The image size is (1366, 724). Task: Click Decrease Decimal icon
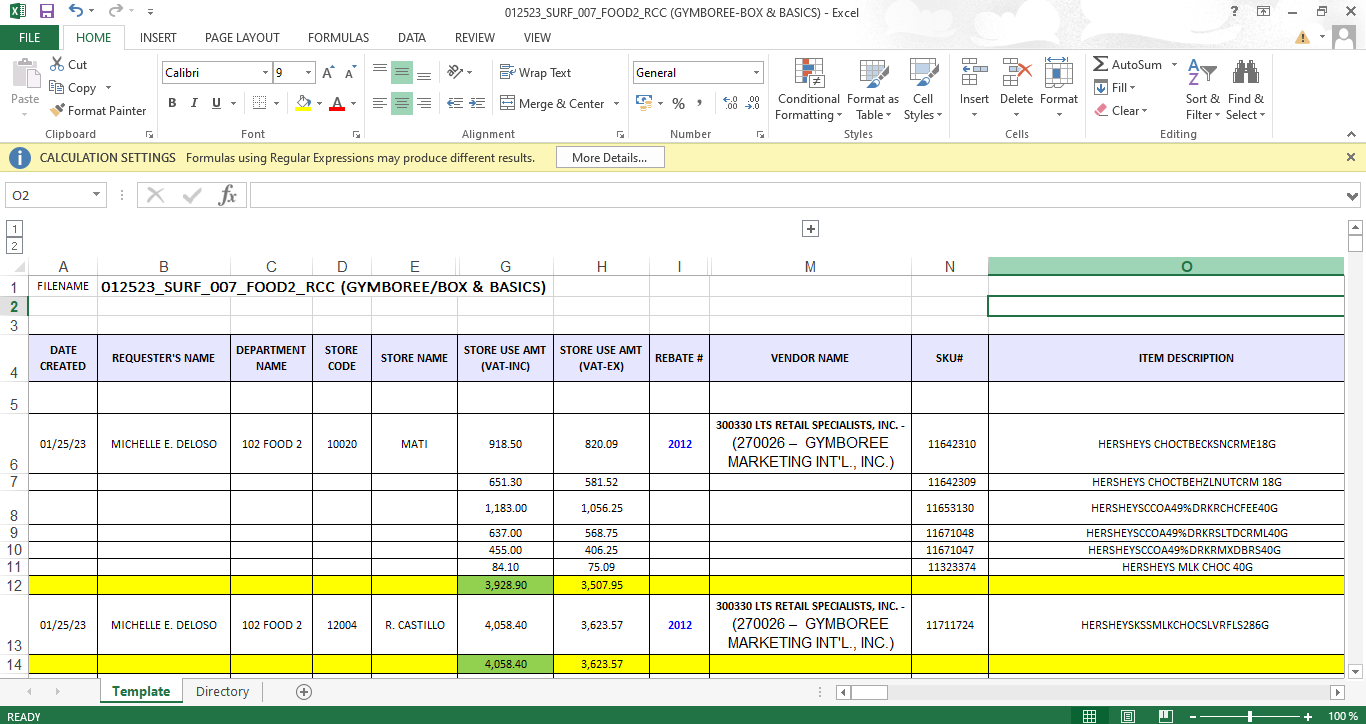(x=752, y=103)
